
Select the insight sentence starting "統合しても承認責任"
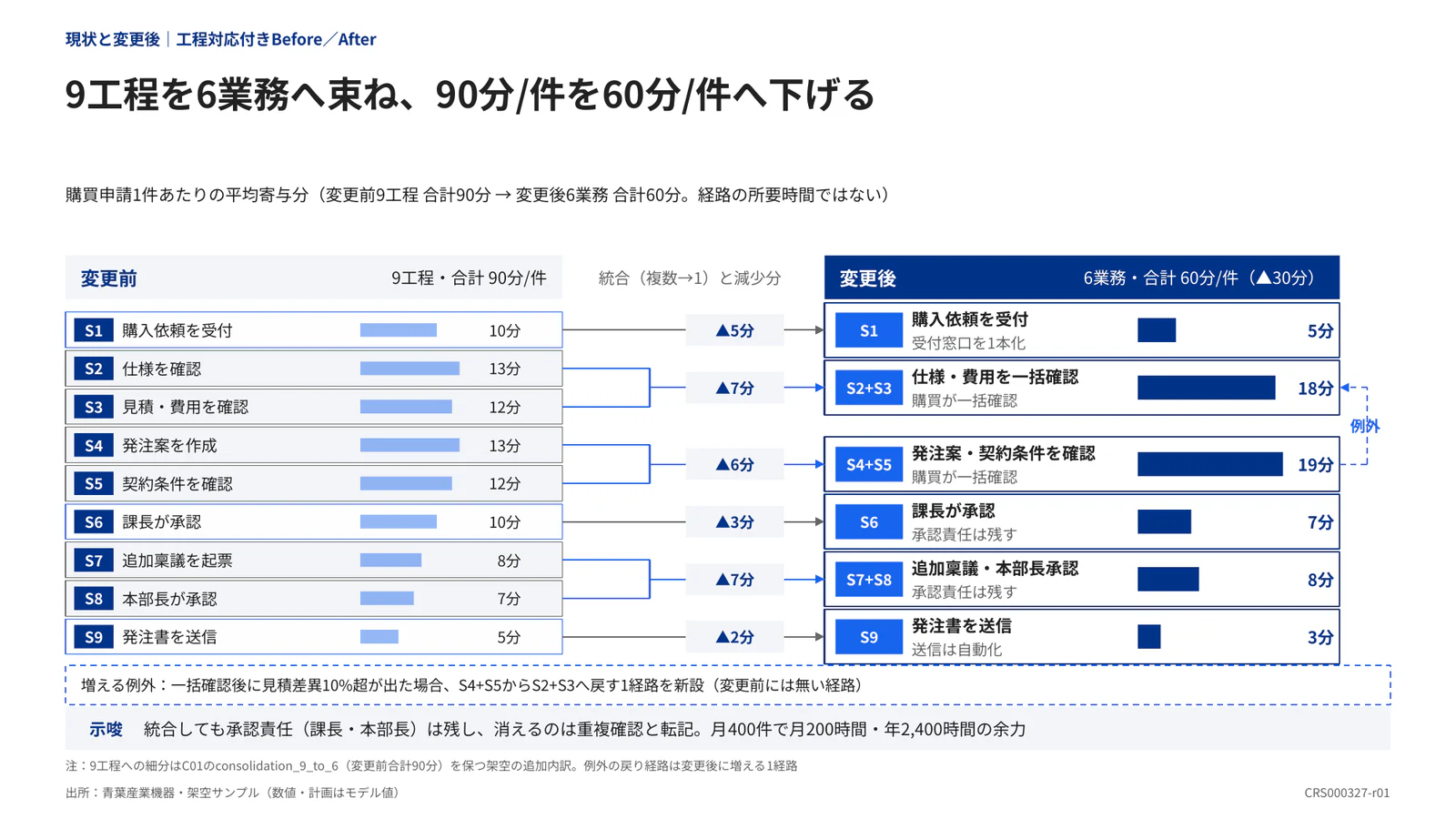(x=585, y=729)
